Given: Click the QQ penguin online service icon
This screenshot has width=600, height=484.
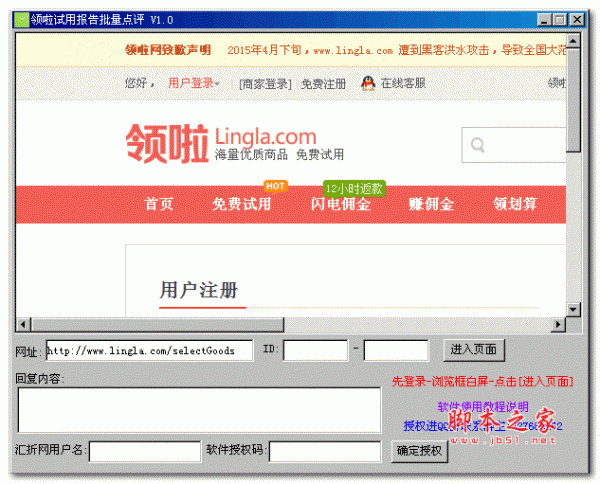Looking at the screenshot, I should click(368, 83).
